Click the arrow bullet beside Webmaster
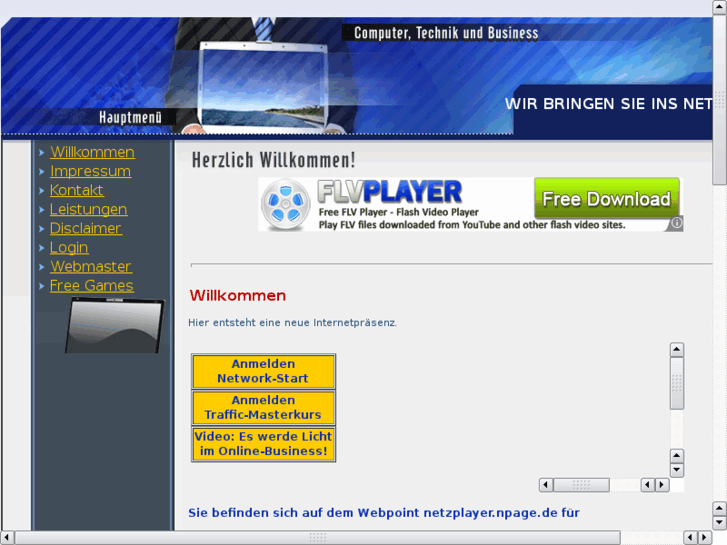727x545 pixels. point(42,267)
